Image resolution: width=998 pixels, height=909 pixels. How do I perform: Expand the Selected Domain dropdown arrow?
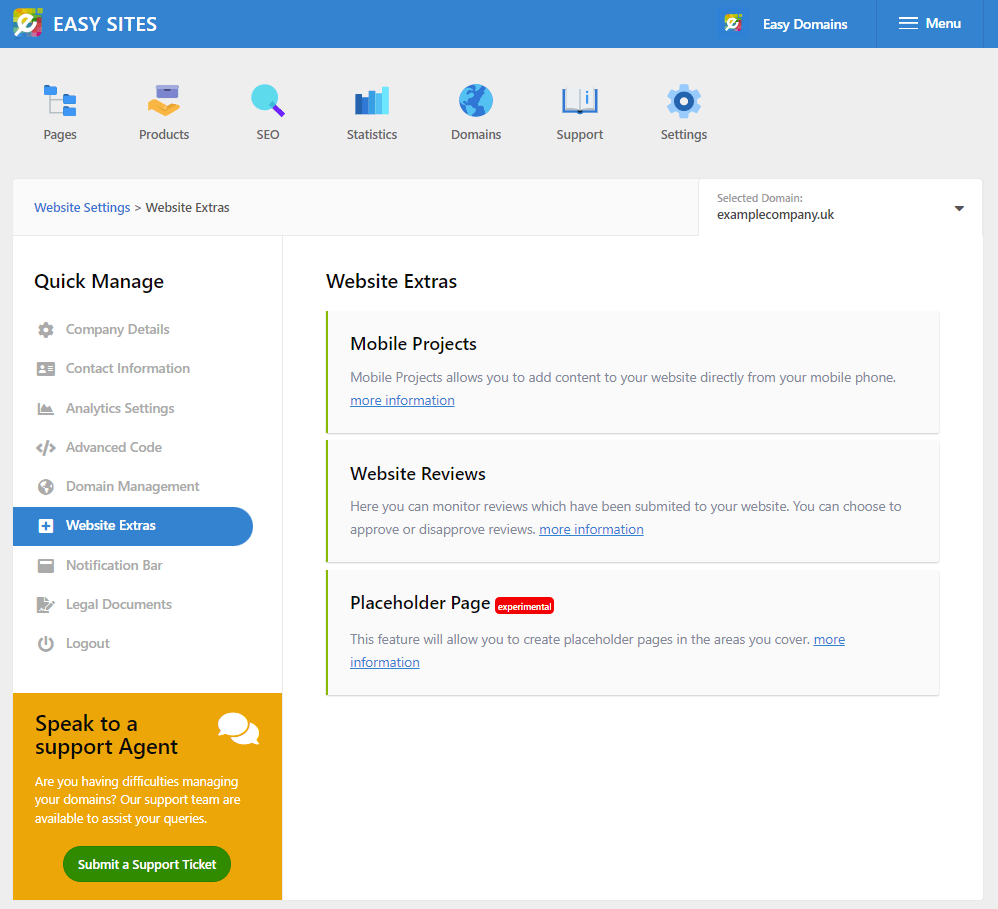coord(959,208)
